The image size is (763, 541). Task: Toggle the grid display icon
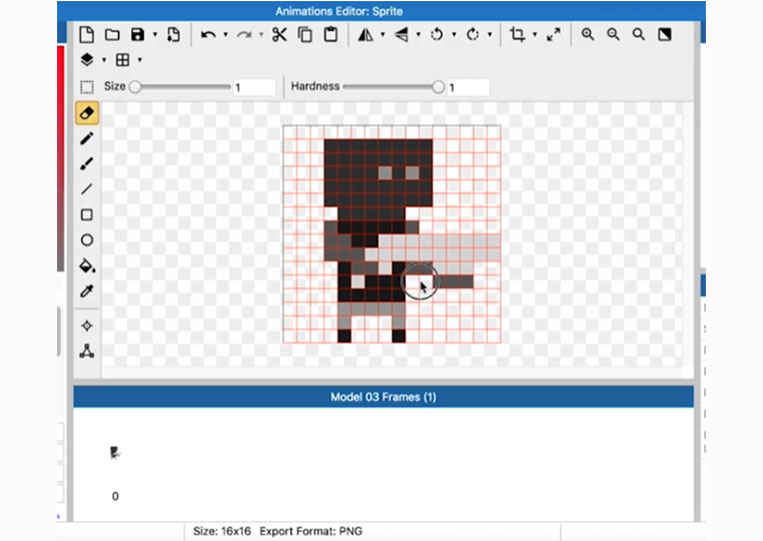(123, 60)
